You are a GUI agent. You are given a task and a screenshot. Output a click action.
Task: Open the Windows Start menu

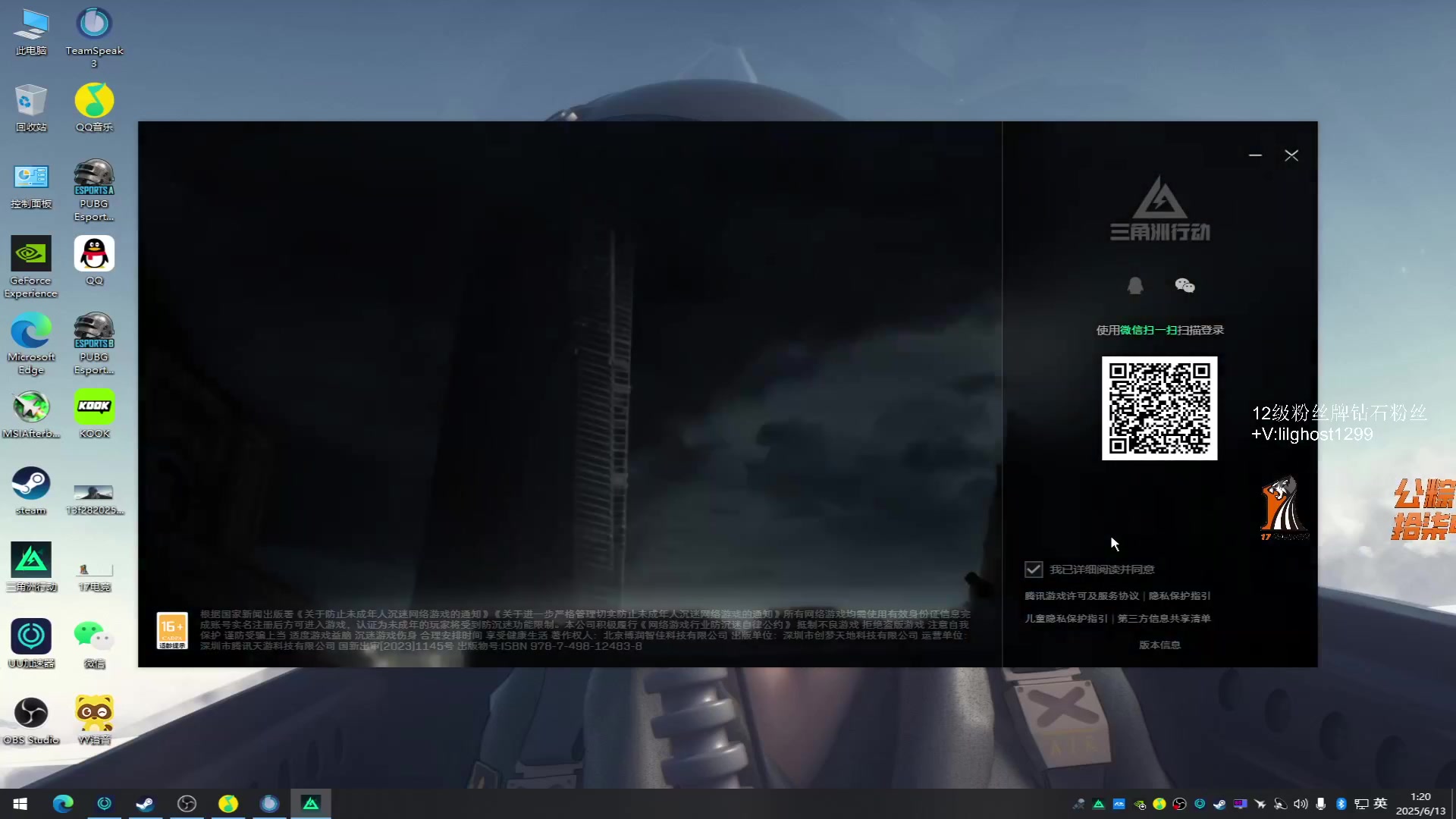[20, 804]
